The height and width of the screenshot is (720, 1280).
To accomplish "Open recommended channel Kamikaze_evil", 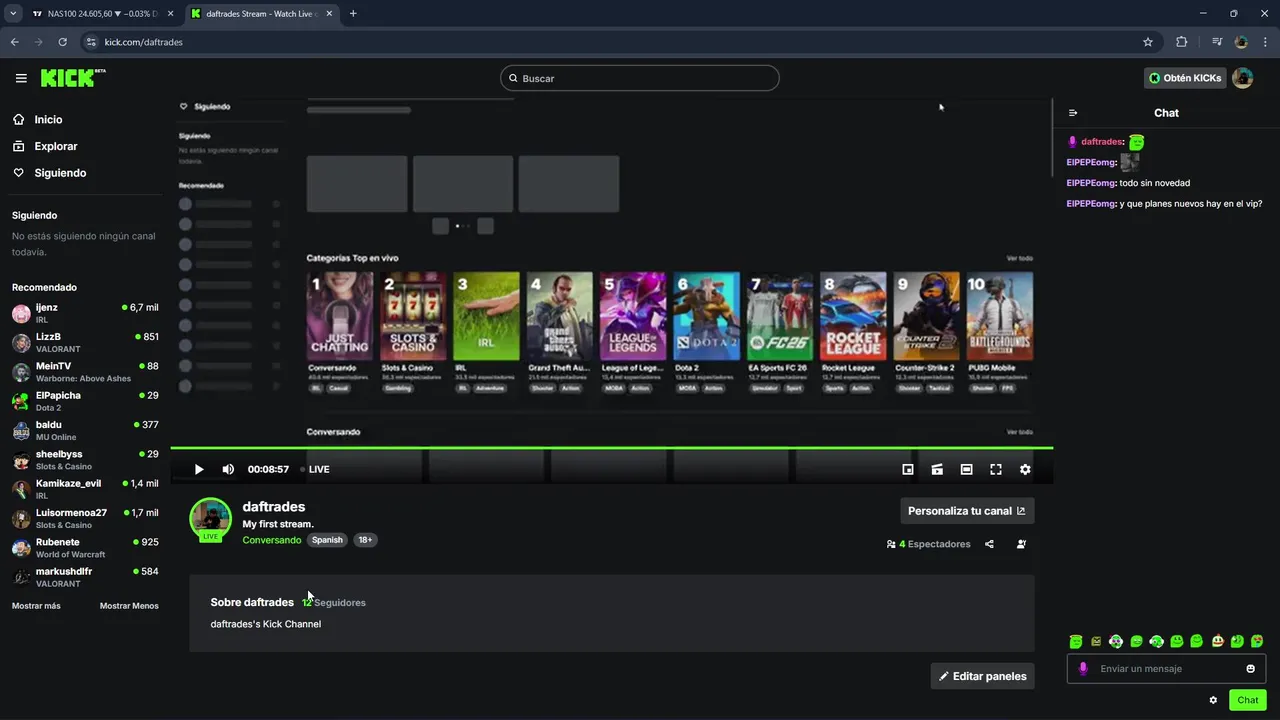I will point(85,489).
